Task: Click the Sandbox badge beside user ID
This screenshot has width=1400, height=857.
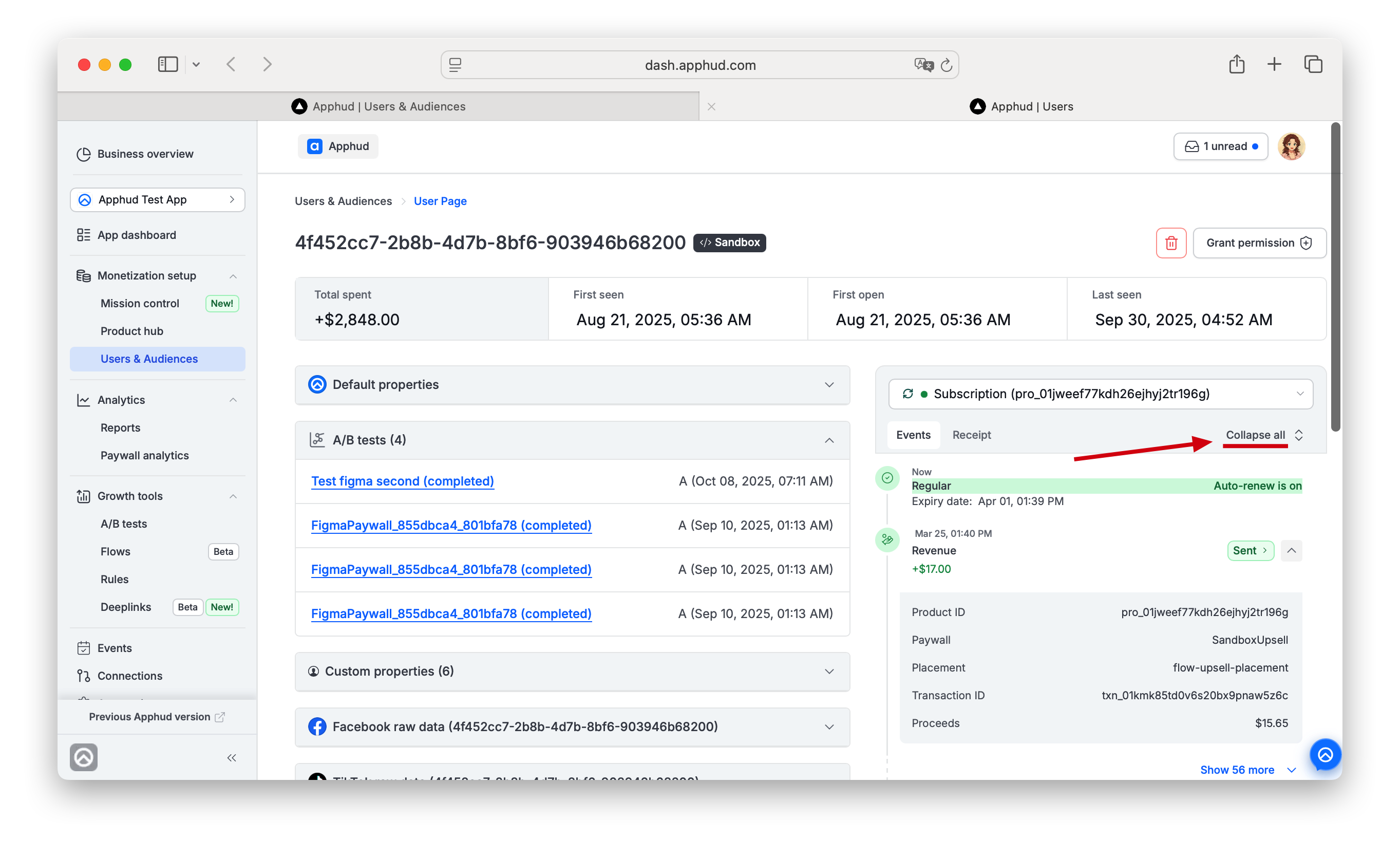Action: [730, 243]
